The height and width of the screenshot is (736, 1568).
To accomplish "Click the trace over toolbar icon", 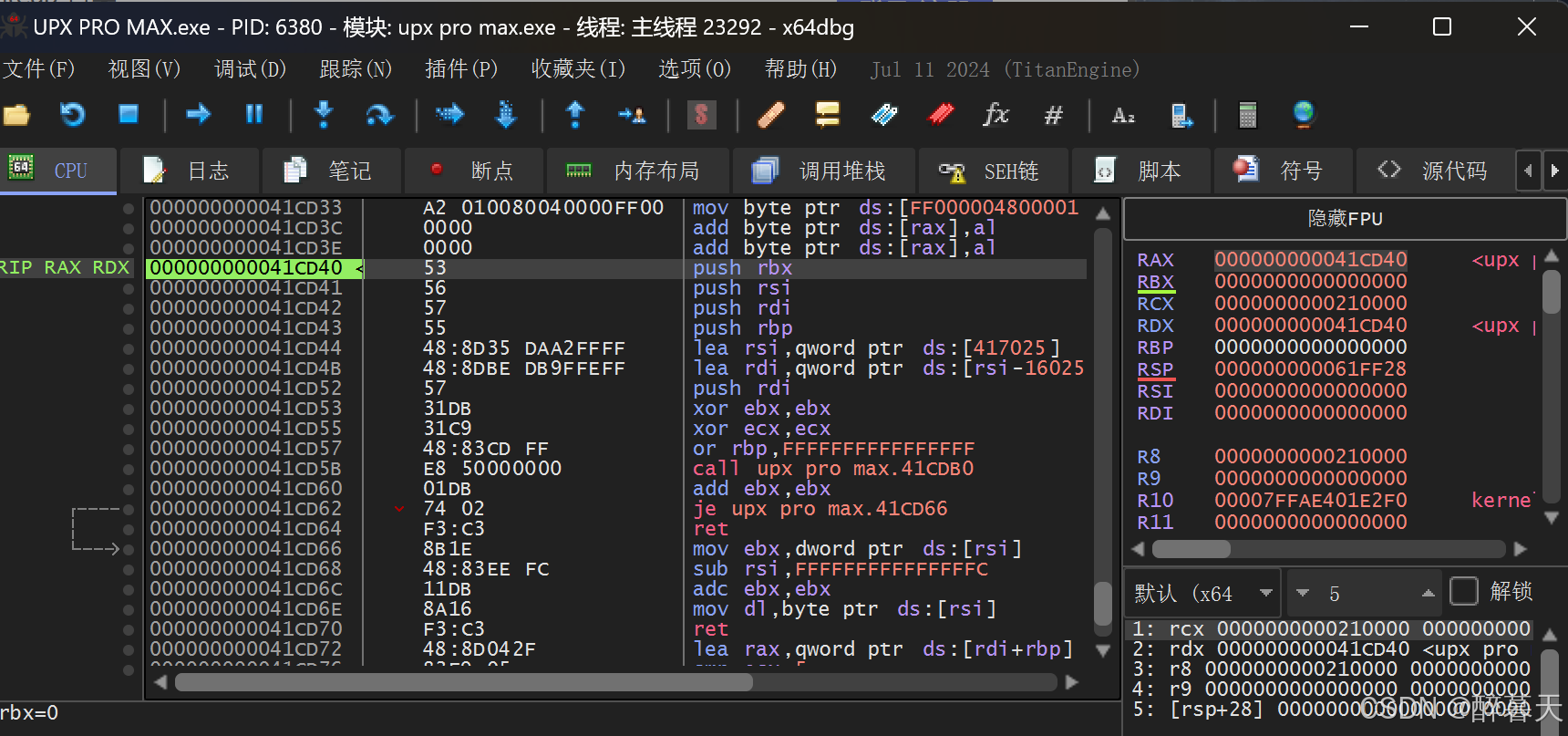I will 505,115.
